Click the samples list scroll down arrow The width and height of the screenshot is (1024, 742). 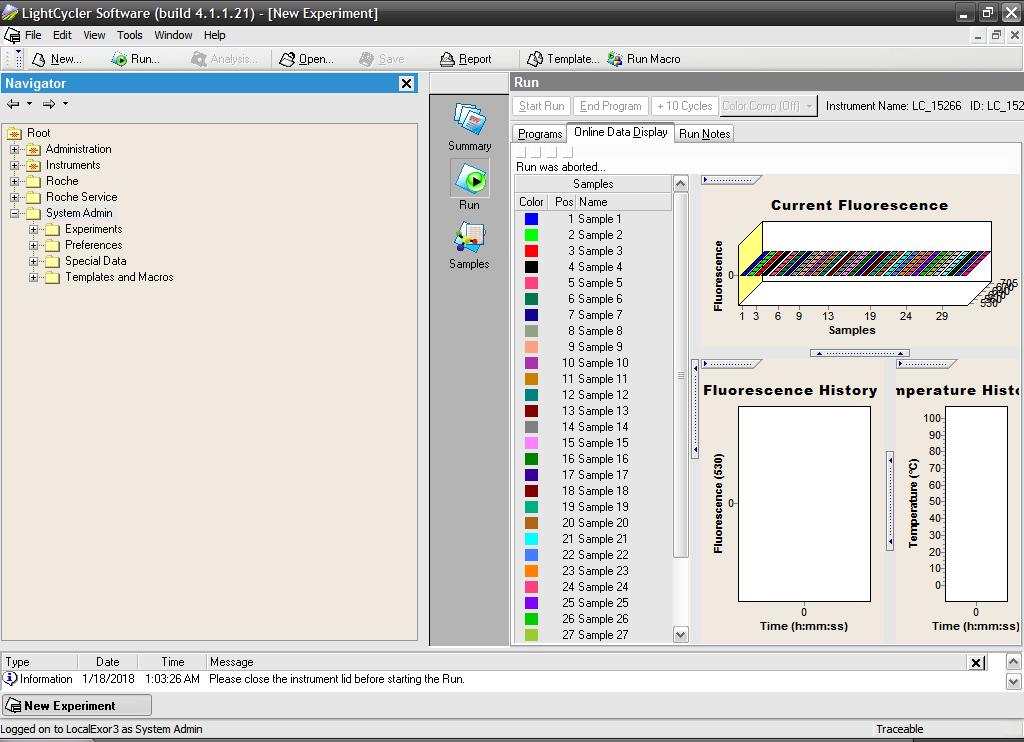coord(680,634)
